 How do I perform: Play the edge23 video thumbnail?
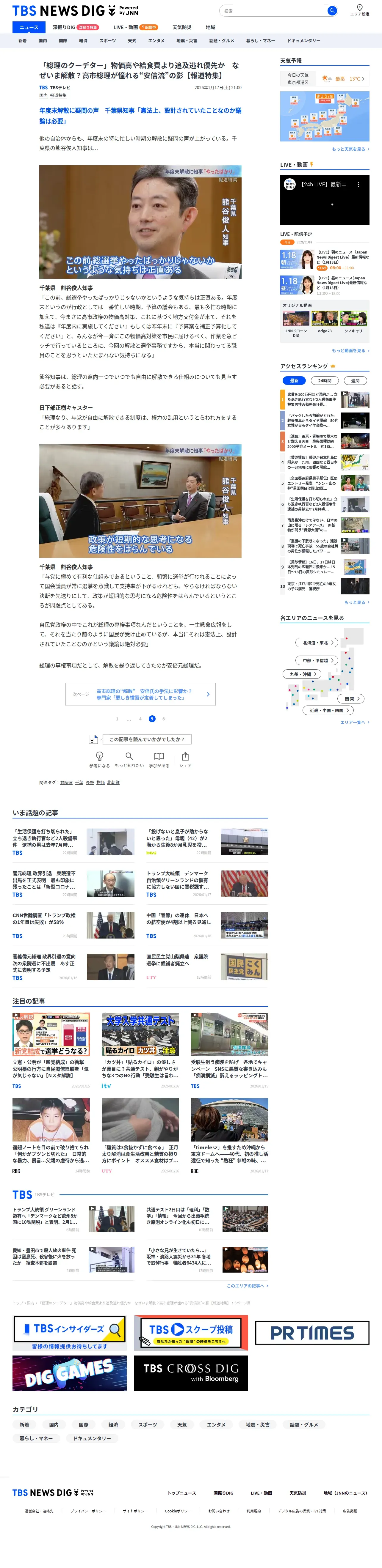325,318
